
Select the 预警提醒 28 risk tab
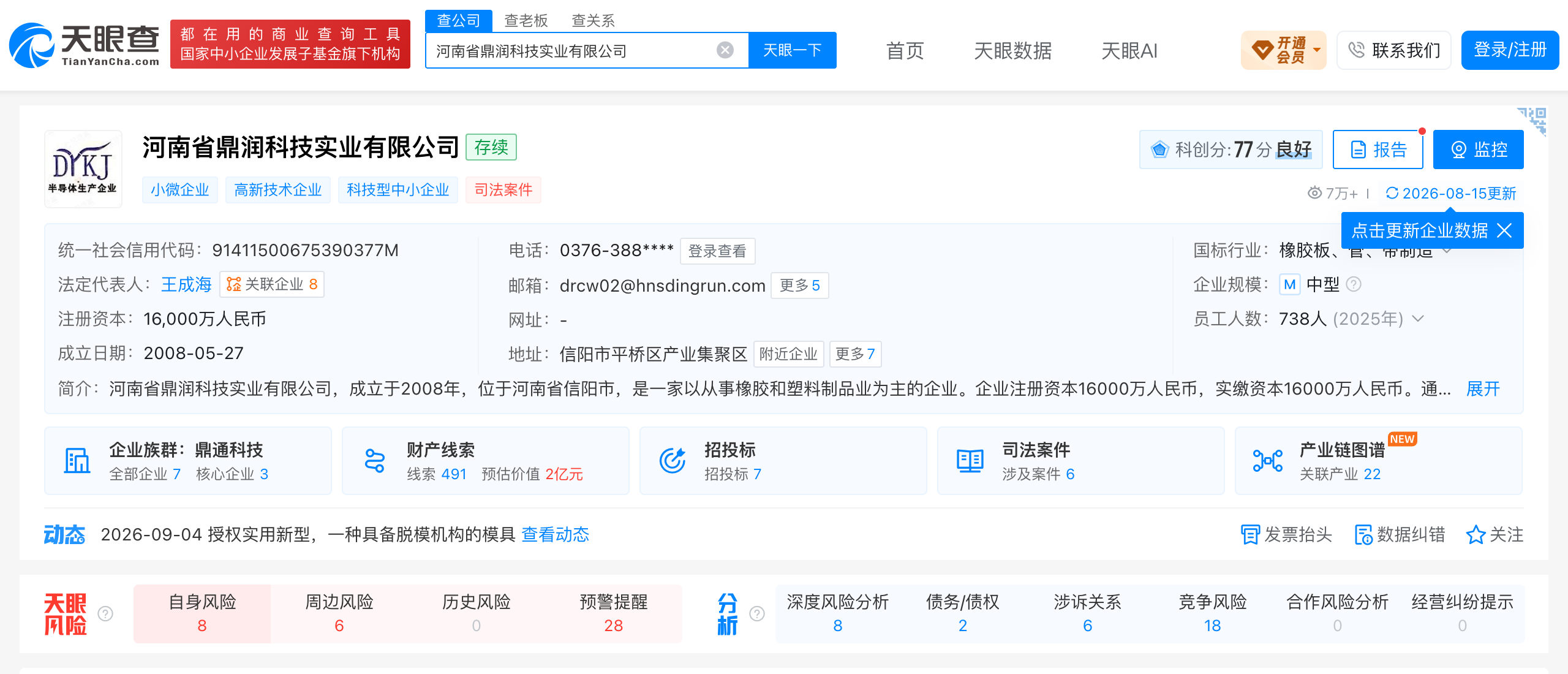pos(613,613)
